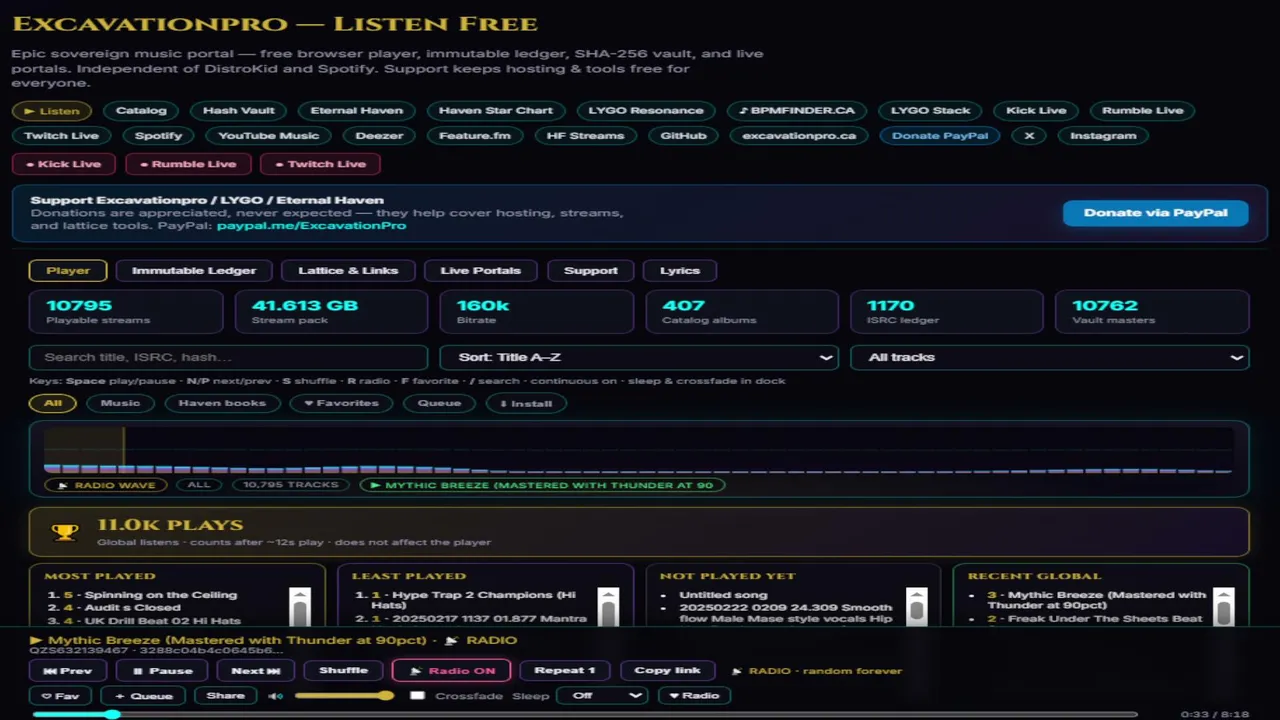
Task: Click Not Played Yet list scrollbar
Action: (x=916, y=606)
